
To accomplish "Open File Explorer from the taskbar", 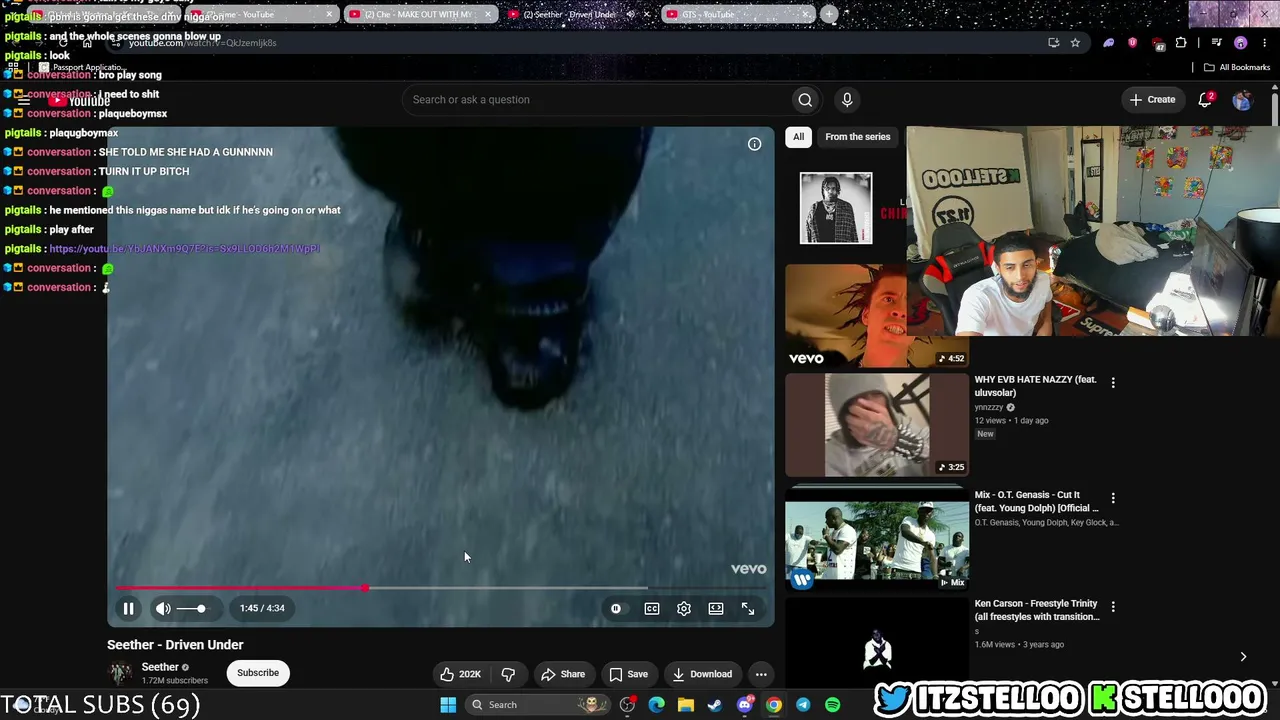I will 686,705.
